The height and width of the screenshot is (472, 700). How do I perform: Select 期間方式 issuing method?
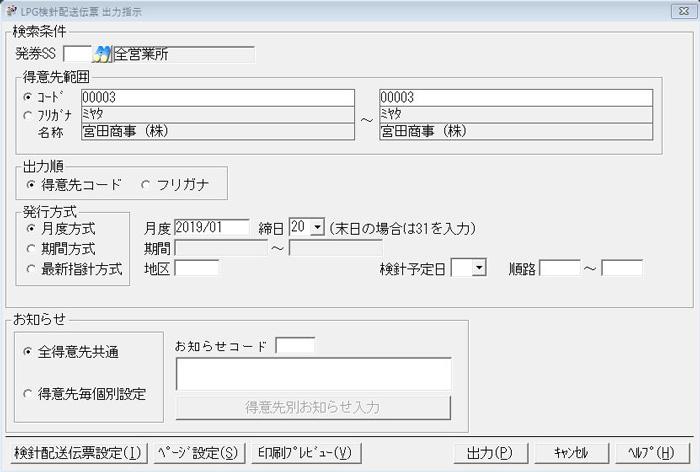[32, 248]
